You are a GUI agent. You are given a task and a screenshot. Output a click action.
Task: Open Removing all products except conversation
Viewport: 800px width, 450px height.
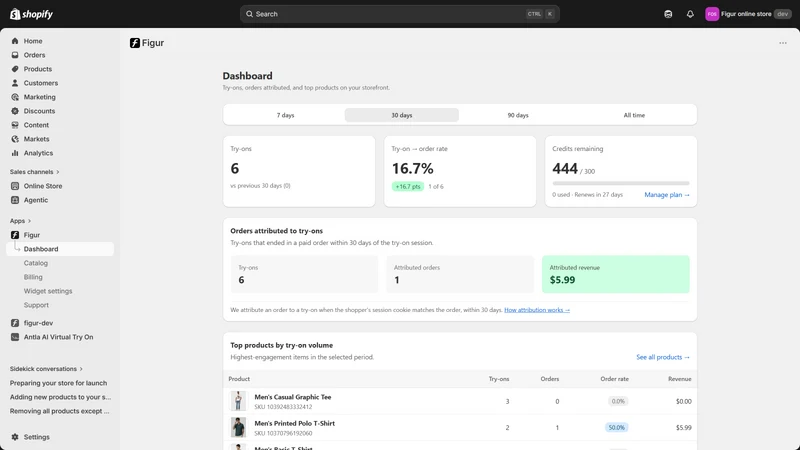click(59, 411)
